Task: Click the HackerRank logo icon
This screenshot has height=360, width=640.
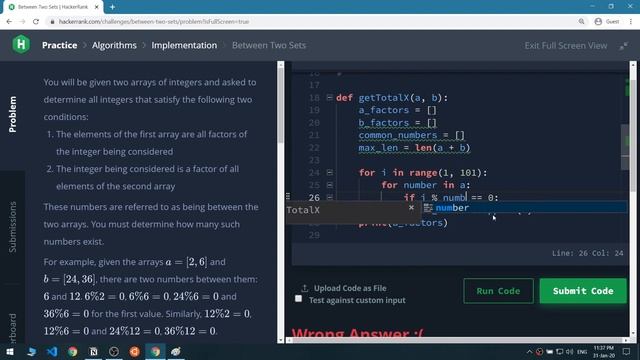Action: click(x=21, y=44)
